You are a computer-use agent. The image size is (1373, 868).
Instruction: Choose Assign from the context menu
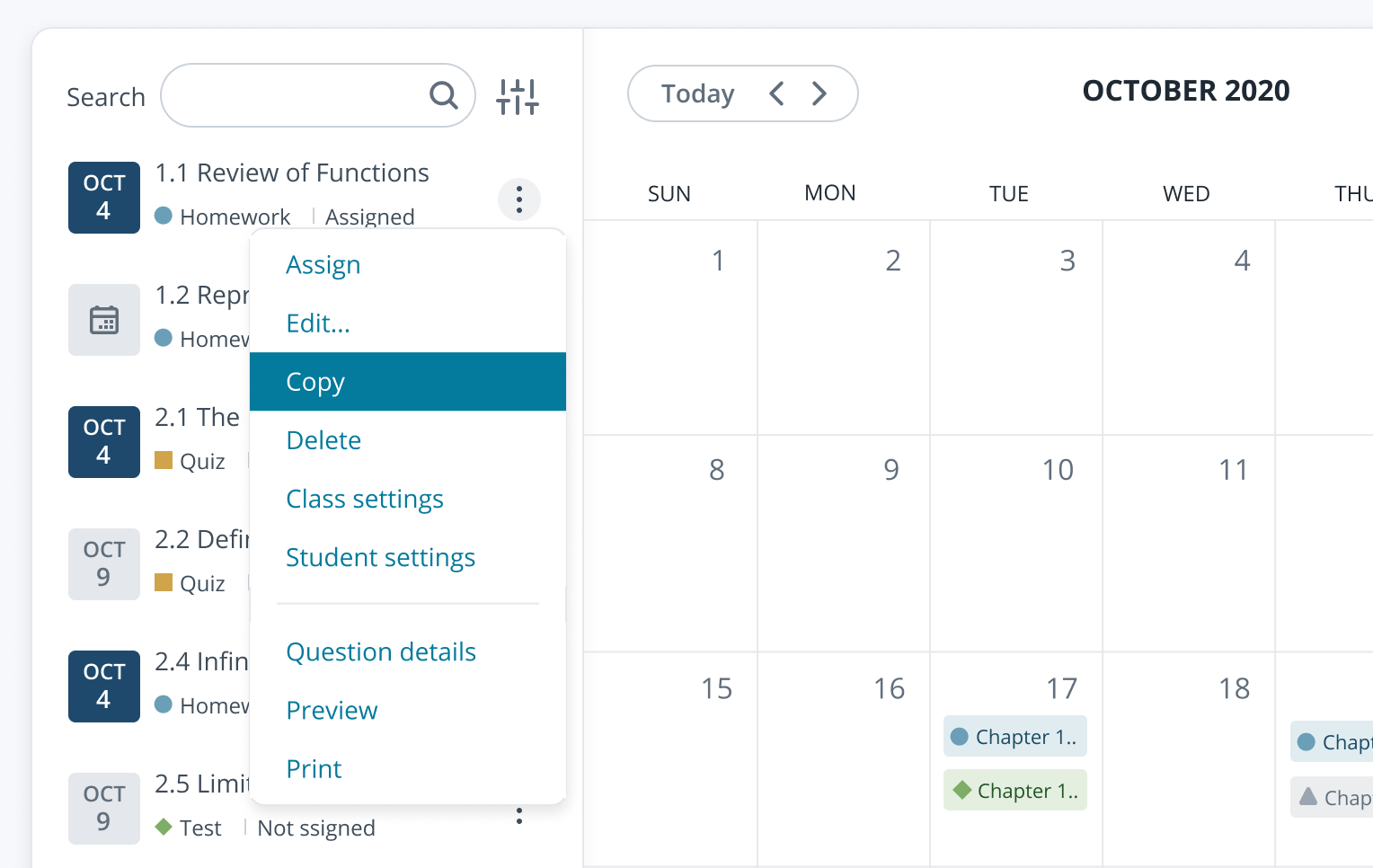coord(323,265)
